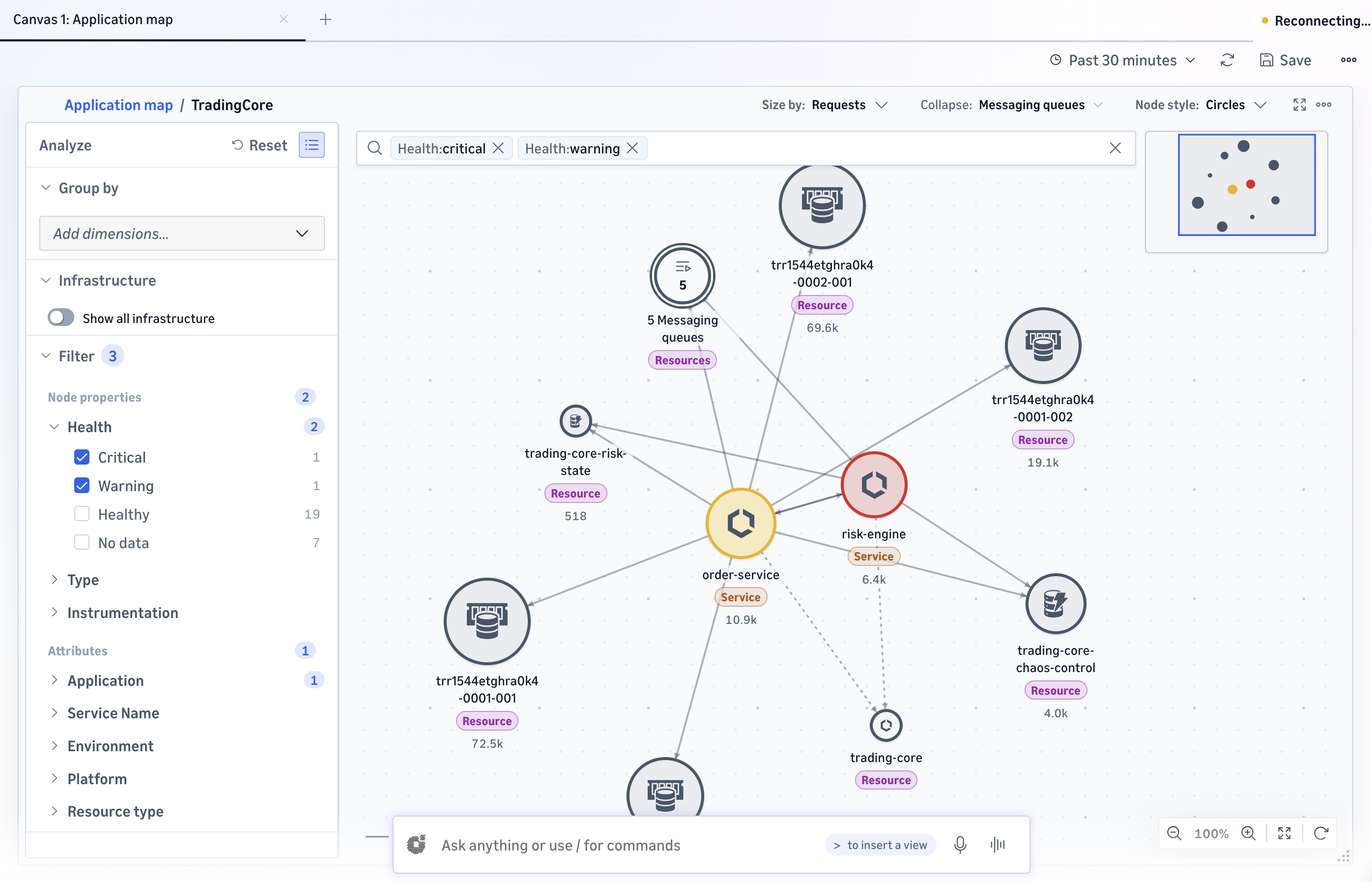This screenshot has height=882, width=1372.
Task: Expand the Service Name attribute filter
Action: (x=55, y=712)
